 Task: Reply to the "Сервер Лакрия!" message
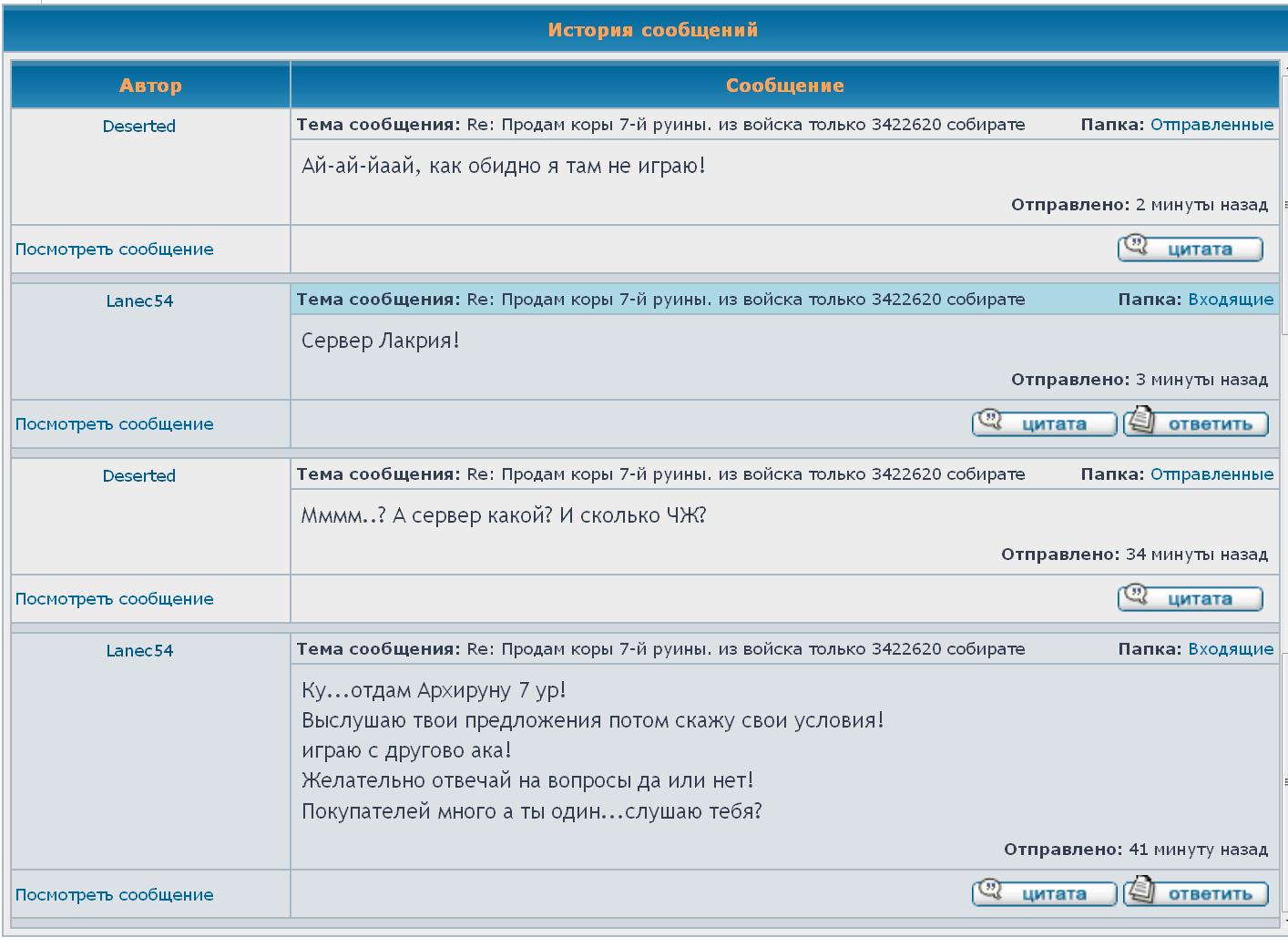click(x=1195, y=423)
